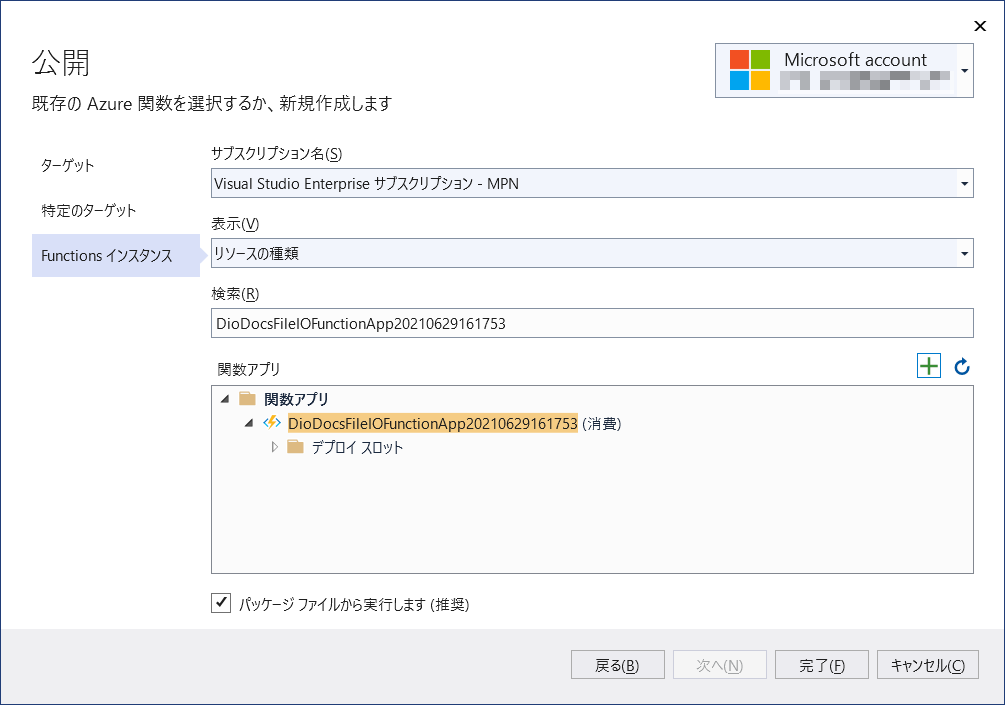Click the (消費) plan text
This screenshot has width=1005, height=705.
(601, 424)
